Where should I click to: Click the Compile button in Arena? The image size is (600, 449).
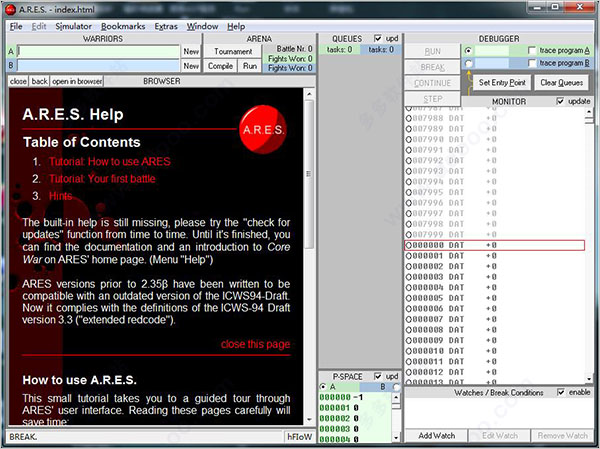[x=220, y=66]
